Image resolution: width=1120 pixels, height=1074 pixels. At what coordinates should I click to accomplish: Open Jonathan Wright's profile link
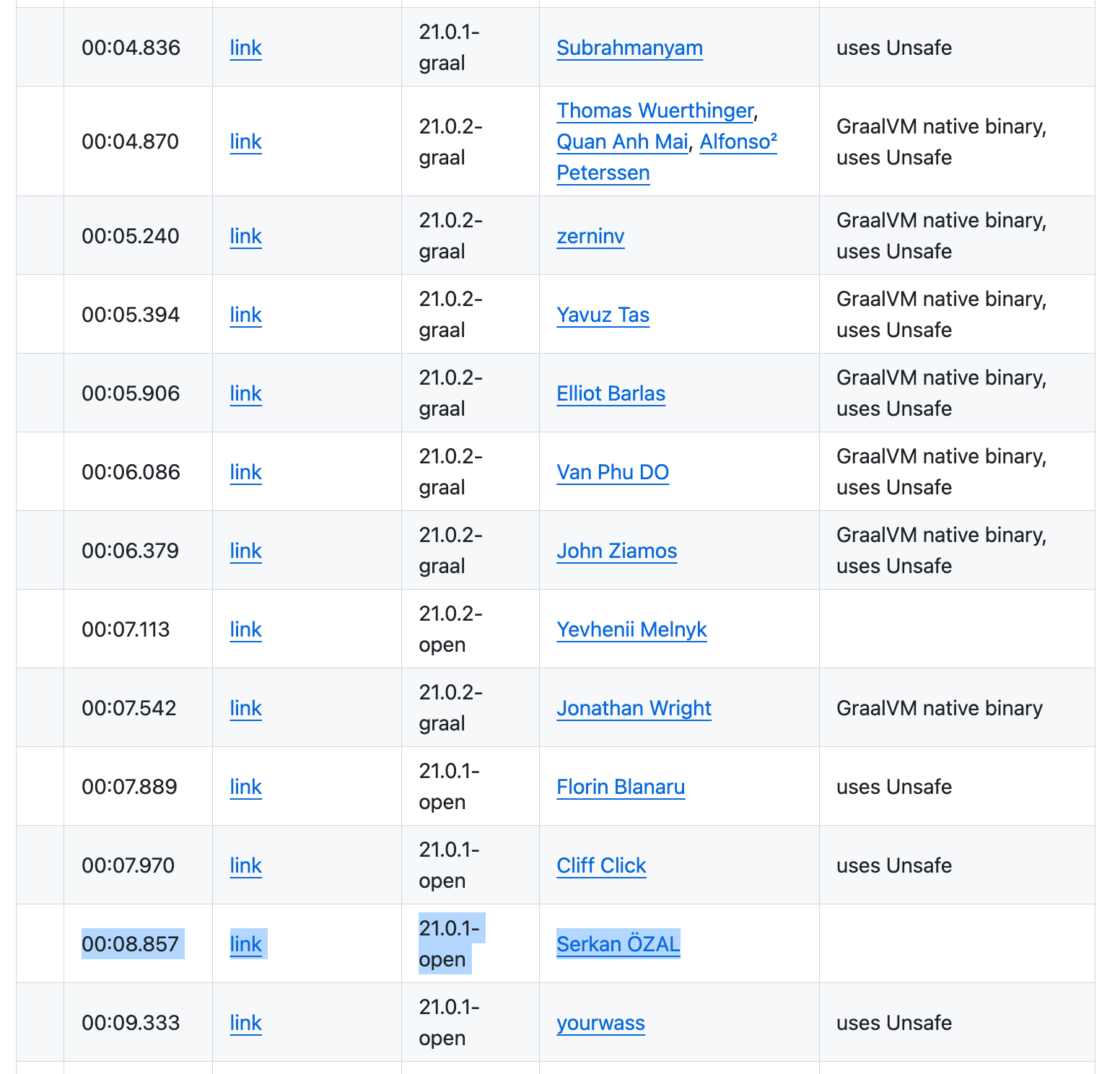[x=634, y=708]
